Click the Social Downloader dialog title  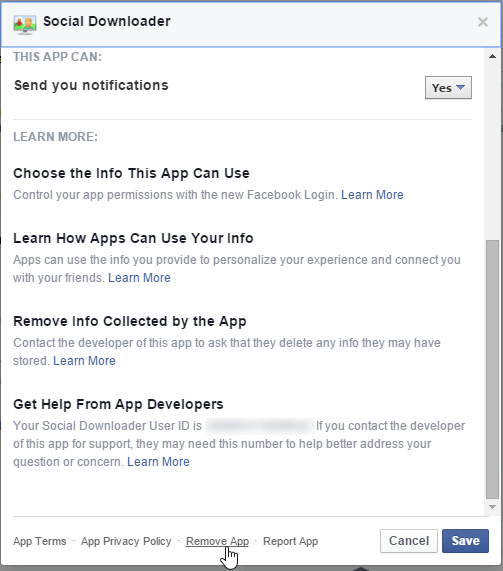click(107, 21)
